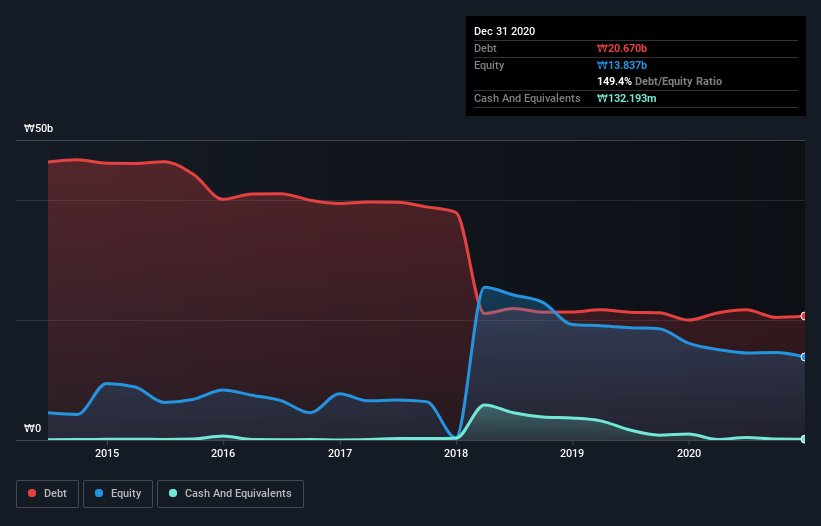Viewport: 821px width, 526px height.
Task: Click the teal Cash And Equivalents legend dot
Action: click(173, 493)
